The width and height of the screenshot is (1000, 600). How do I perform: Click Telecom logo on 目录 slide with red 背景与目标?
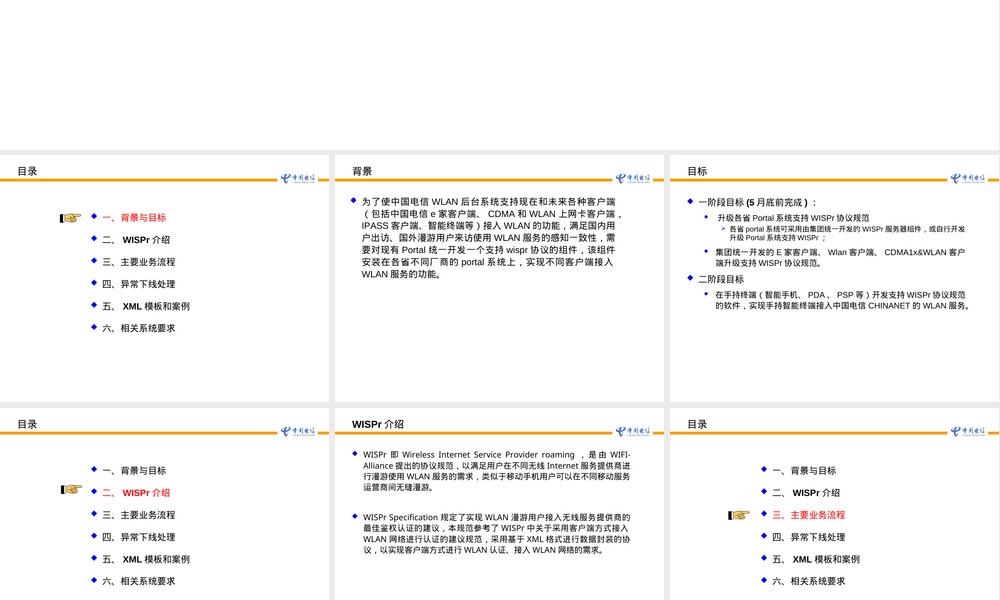click(x=298, y=179)
